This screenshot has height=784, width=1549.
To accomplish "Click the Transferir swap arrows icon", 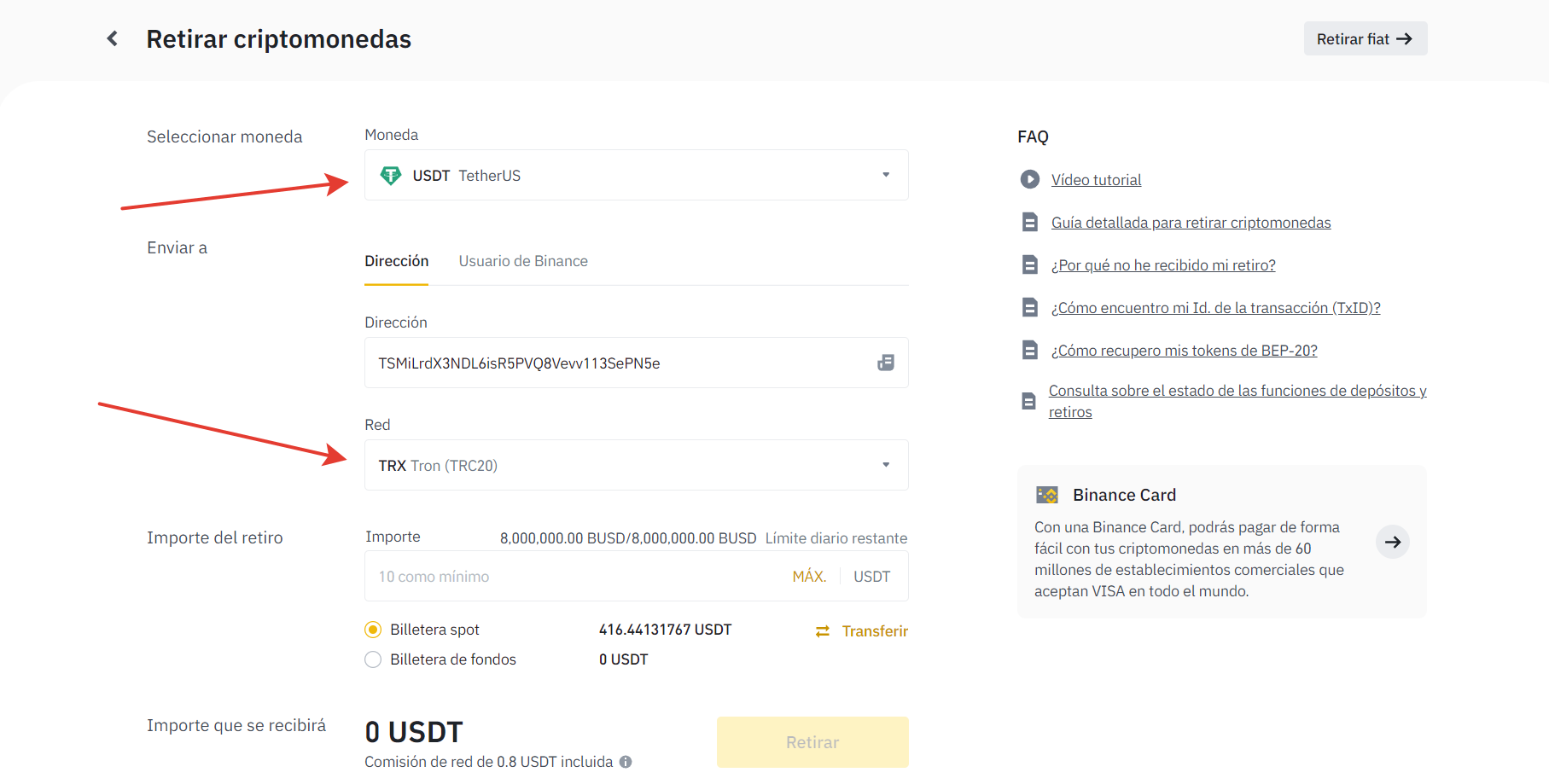I will 823,631.
